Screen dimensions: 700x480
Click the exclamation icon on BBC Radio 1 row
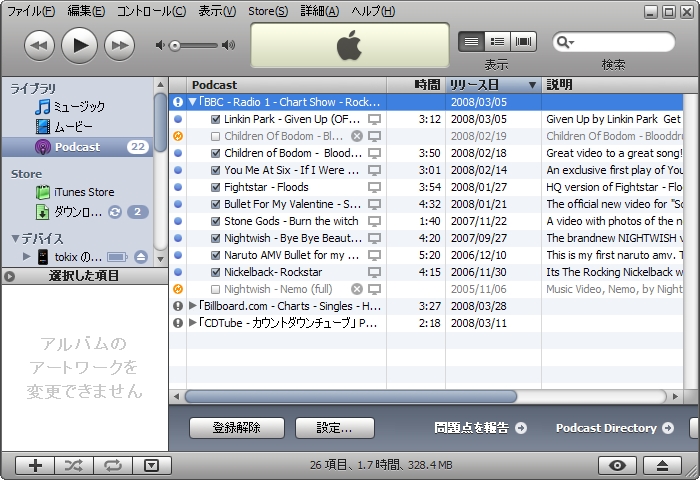(178, 102)
